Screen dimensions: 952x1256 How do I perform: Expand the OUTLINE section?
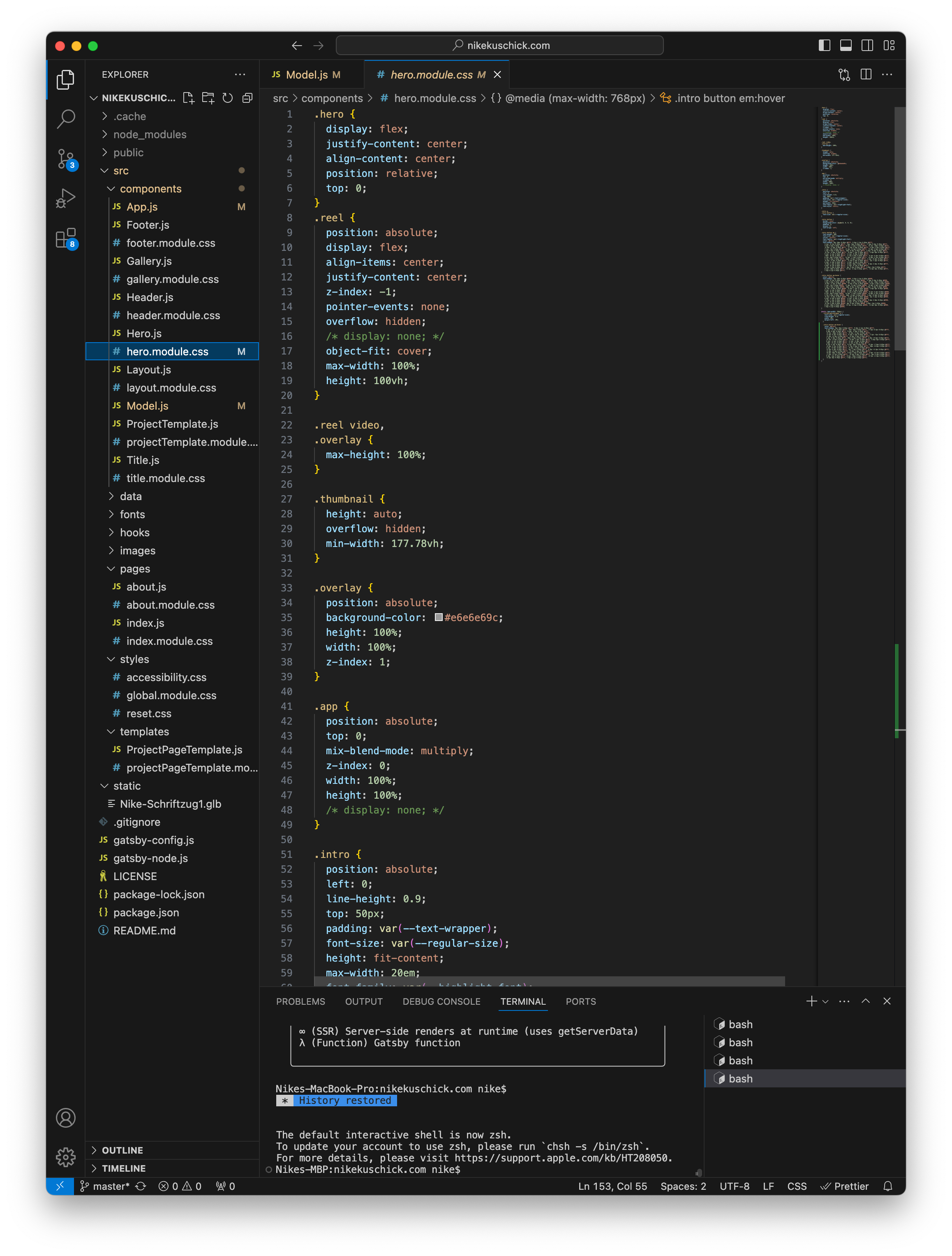point(173,1150)
